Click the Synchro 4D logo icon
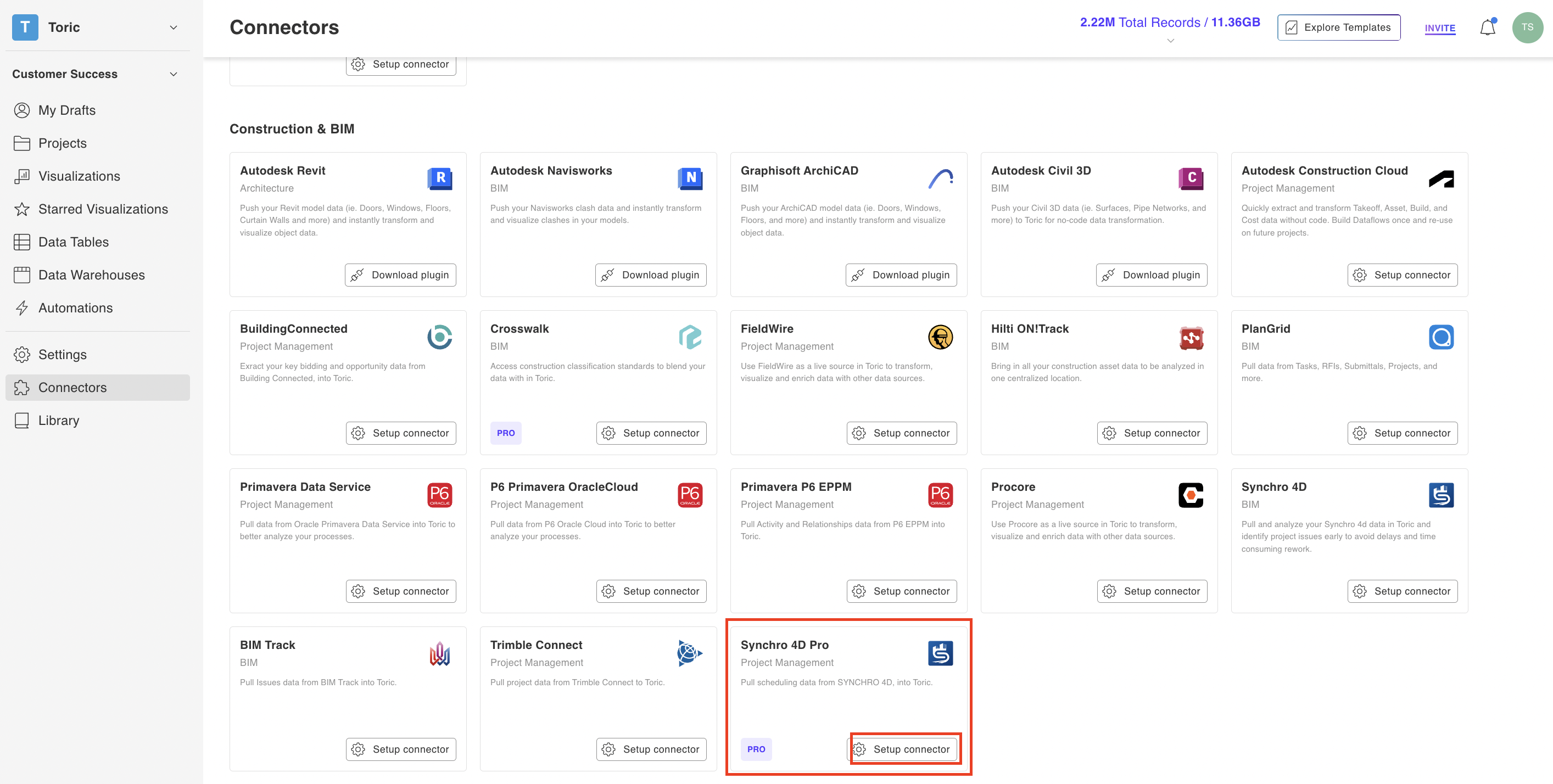Viewport: 1553px width, 784px height. coord(1441,495)
